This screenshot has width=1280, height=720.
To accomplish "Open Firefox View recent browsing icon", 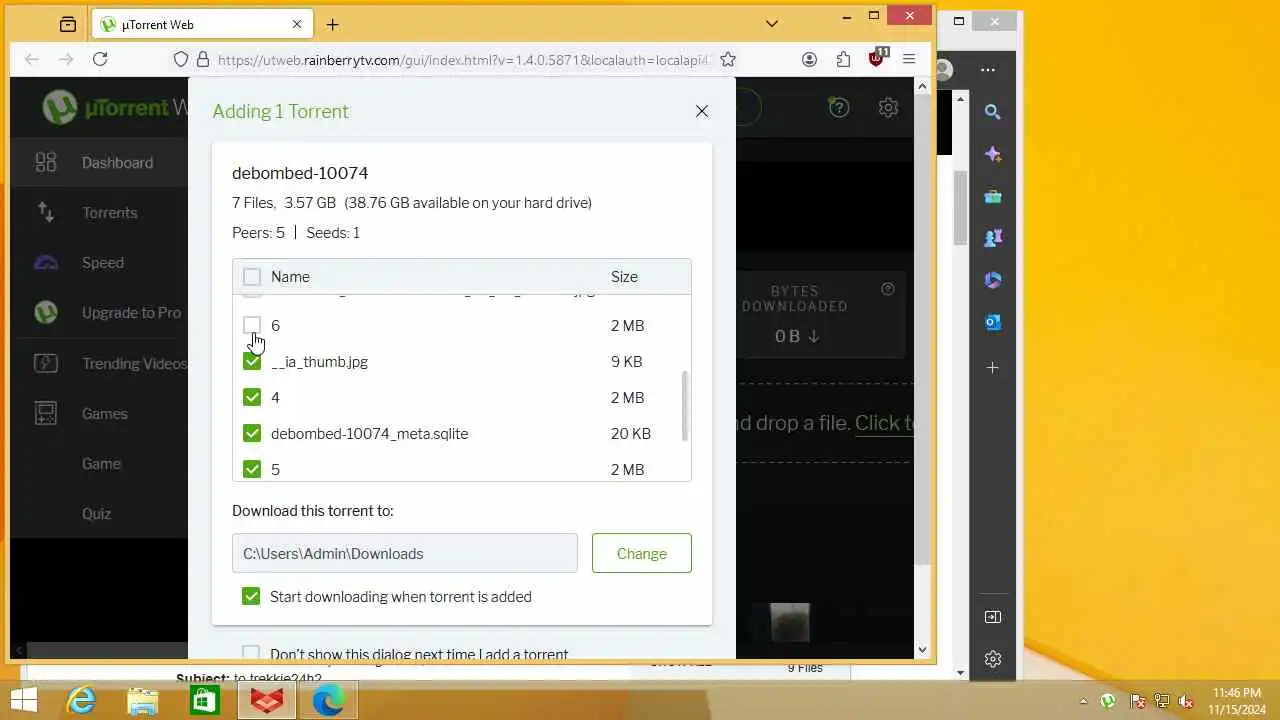I will coord(68,24).
